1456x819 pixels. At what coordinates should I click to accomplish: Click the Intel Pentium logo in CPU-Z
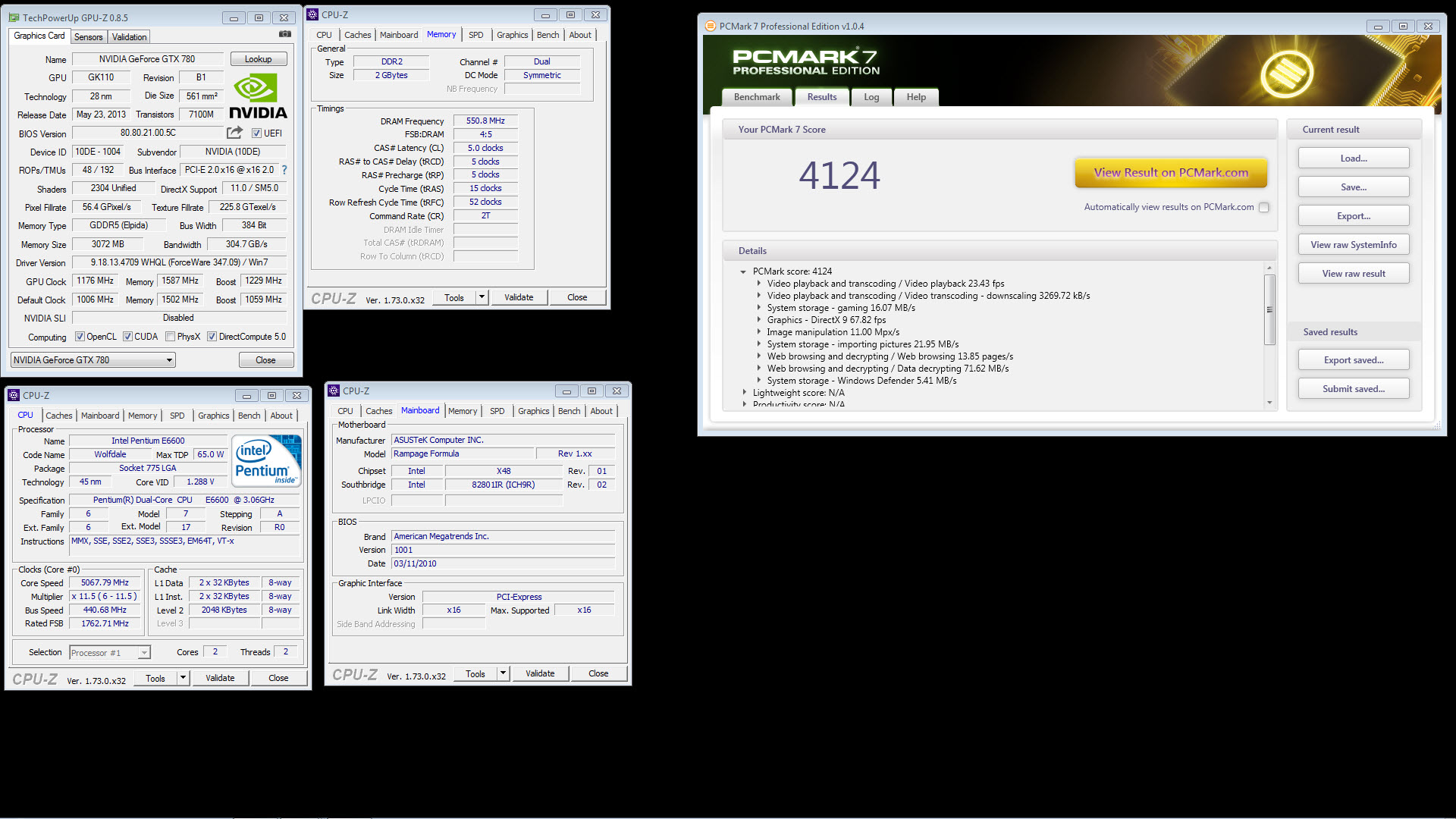click(x=266, y=460)
